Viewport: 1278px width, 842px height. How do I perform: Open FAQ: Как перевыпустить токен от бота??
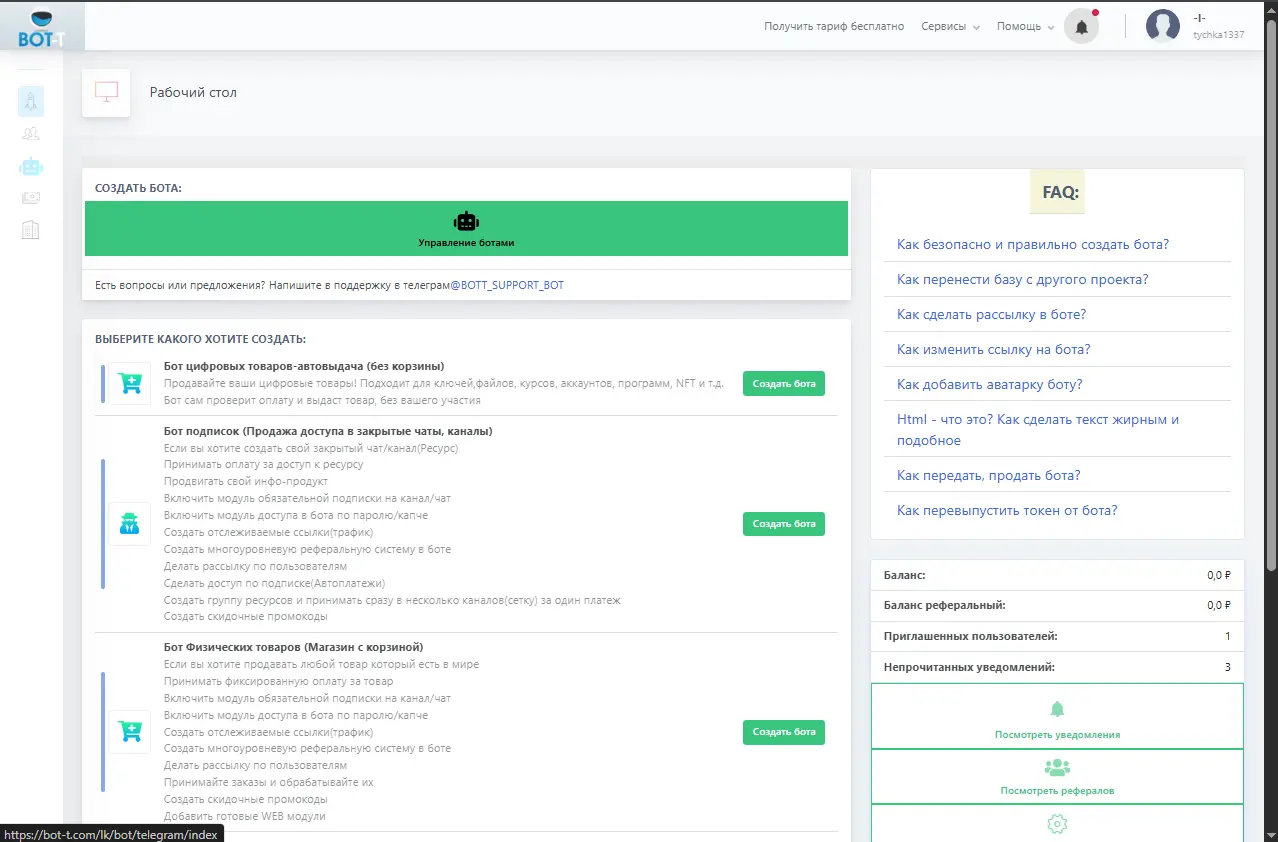1007,510
